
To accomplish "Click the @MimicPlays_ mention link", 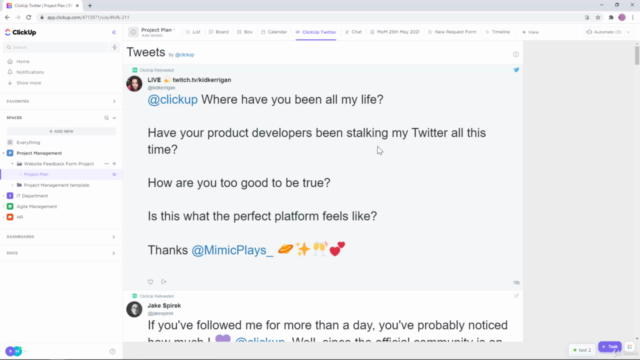I will tap(232, 250).
